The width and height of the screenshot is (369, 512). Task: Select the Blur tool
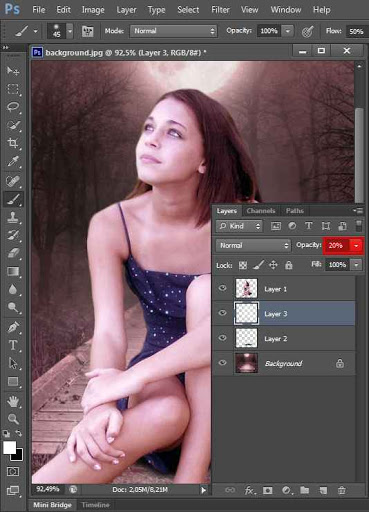[x=13, y=289]
